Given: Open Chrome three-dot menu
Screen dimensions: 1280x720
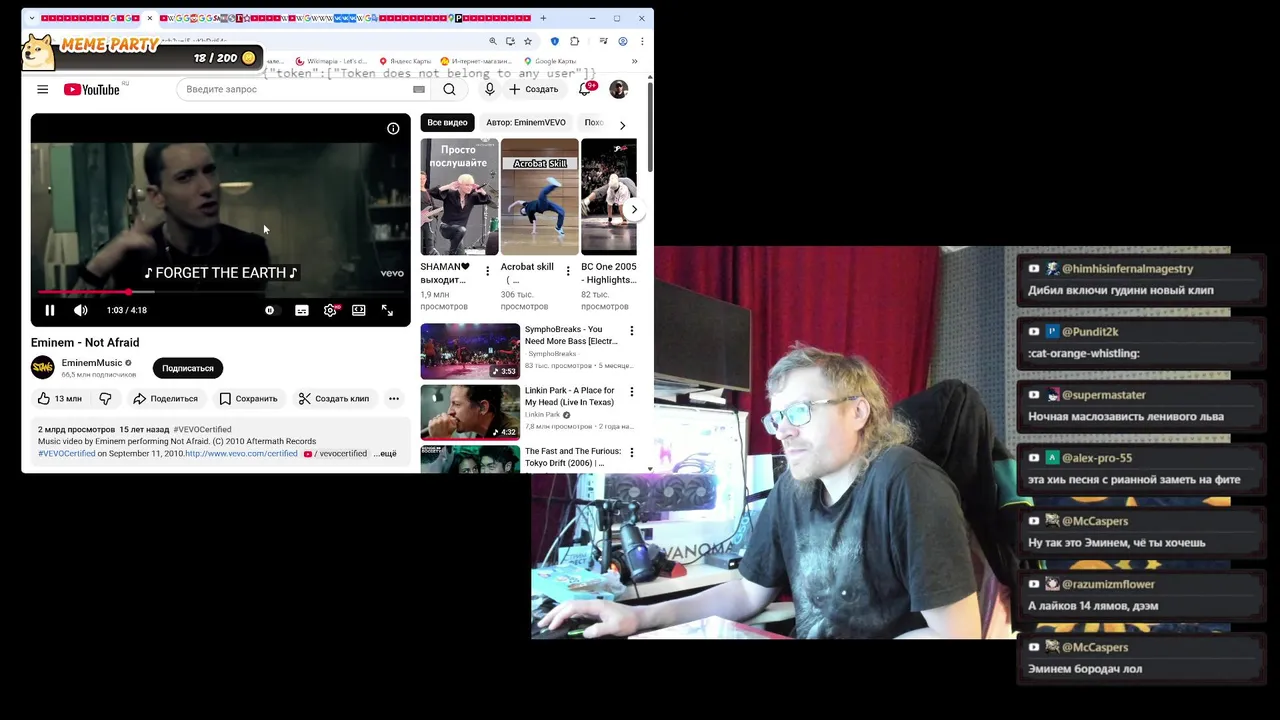Looking at the screenshot, I should 641,41.
